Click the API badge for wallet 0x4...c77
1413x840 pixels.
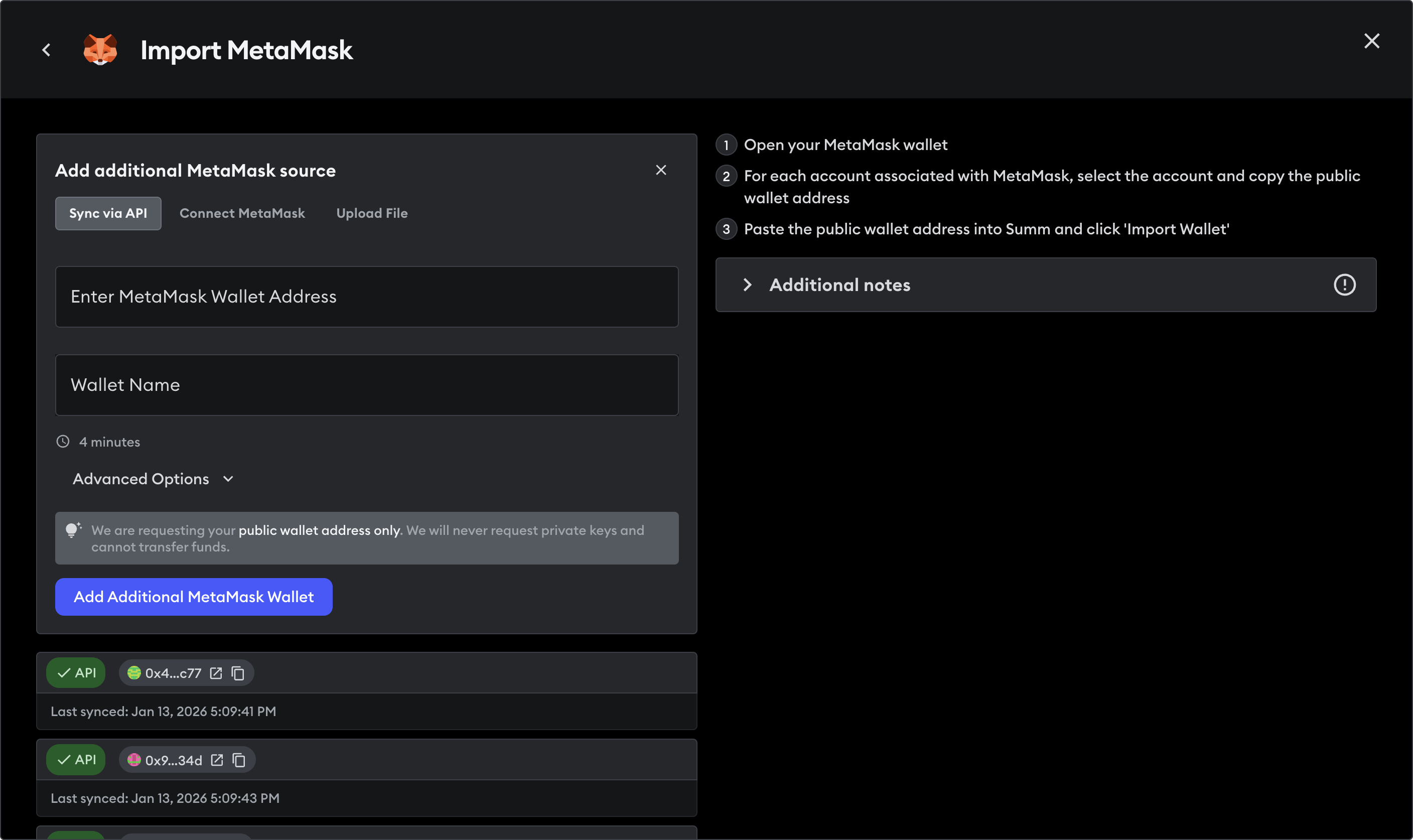76,672
